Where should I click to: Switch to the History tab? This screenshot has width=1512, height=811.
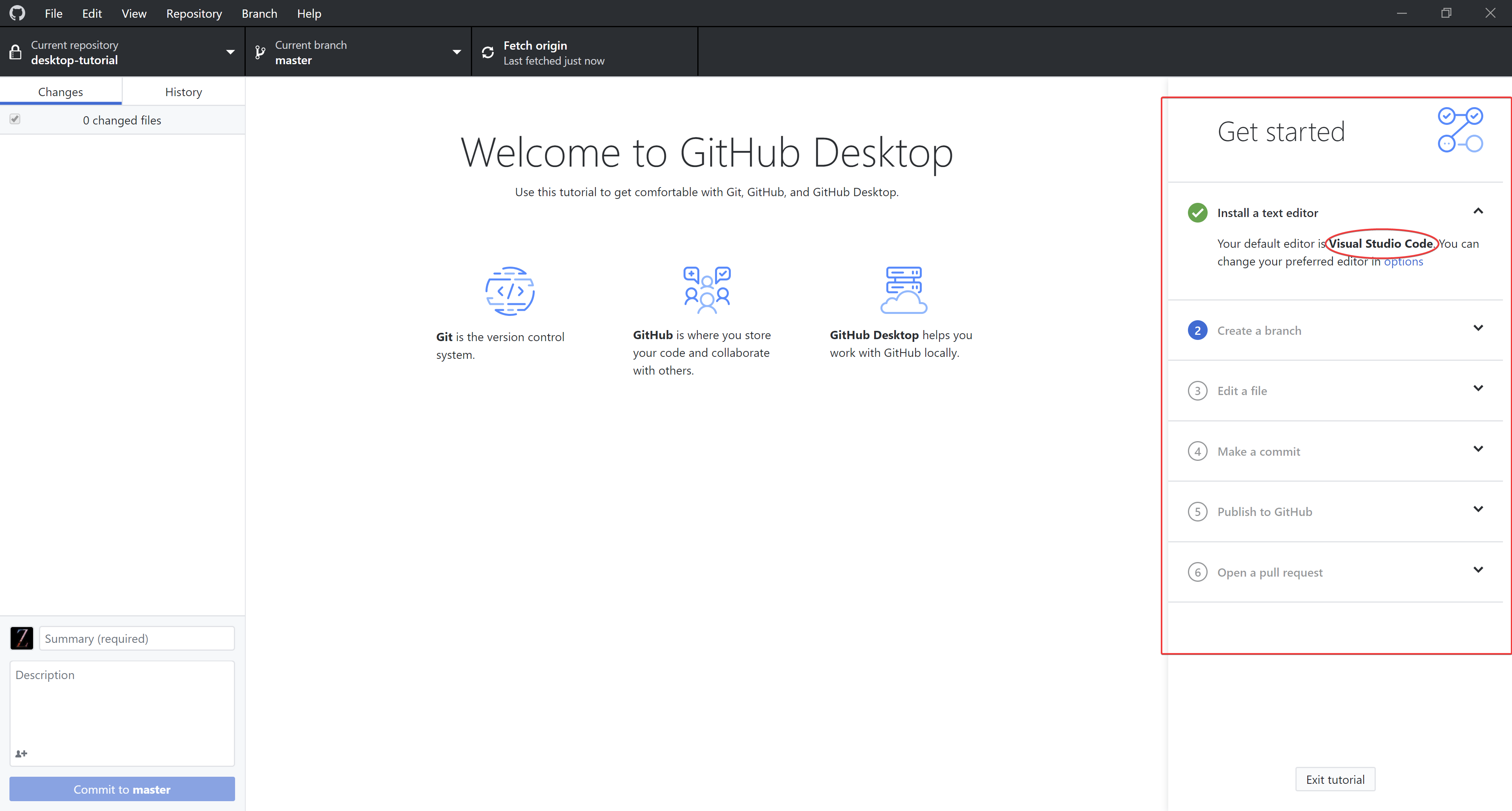(183, 92)
